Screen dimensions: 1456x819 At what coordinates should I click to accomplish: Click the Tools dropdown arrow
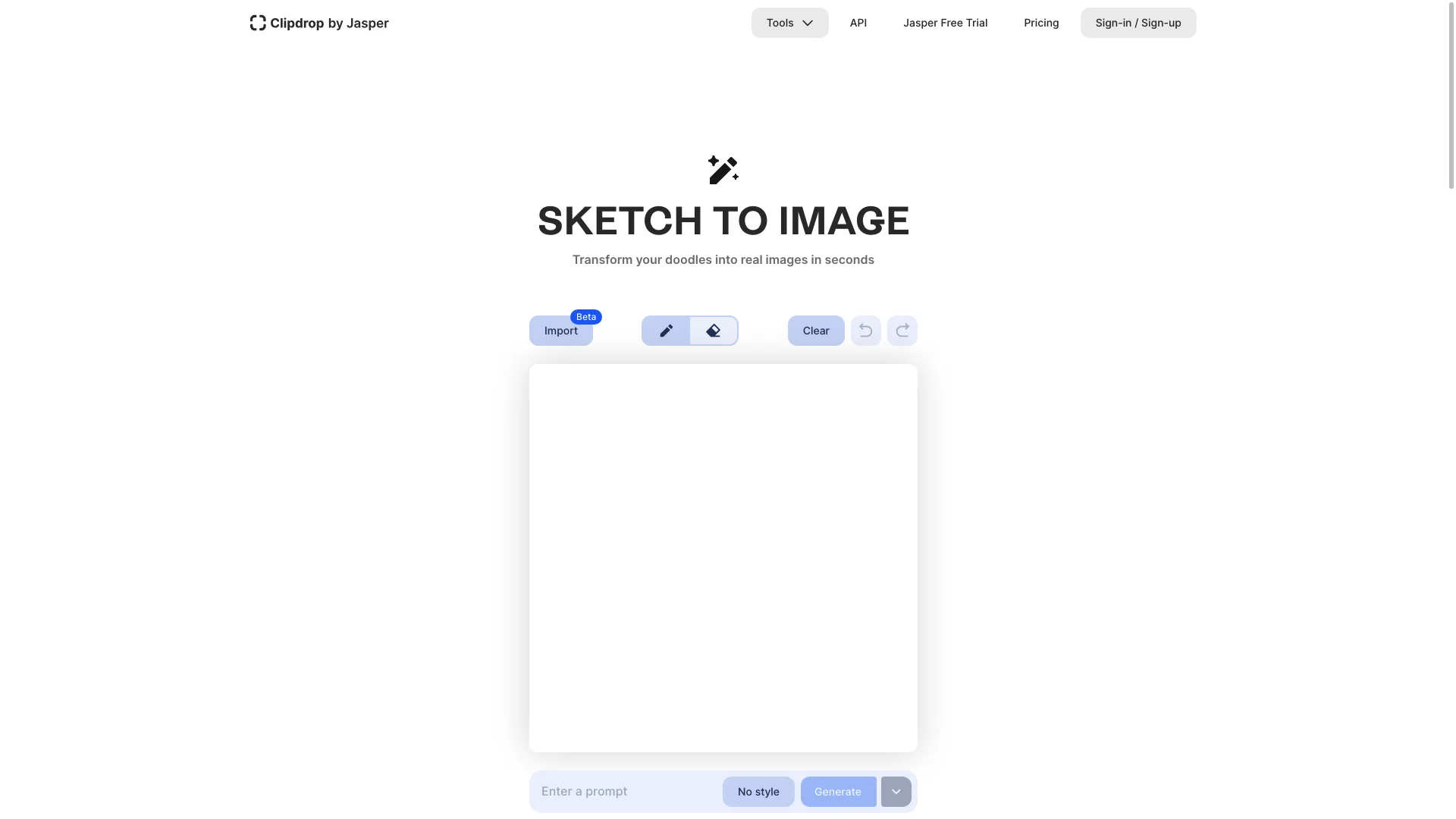(x=807, y=22)
